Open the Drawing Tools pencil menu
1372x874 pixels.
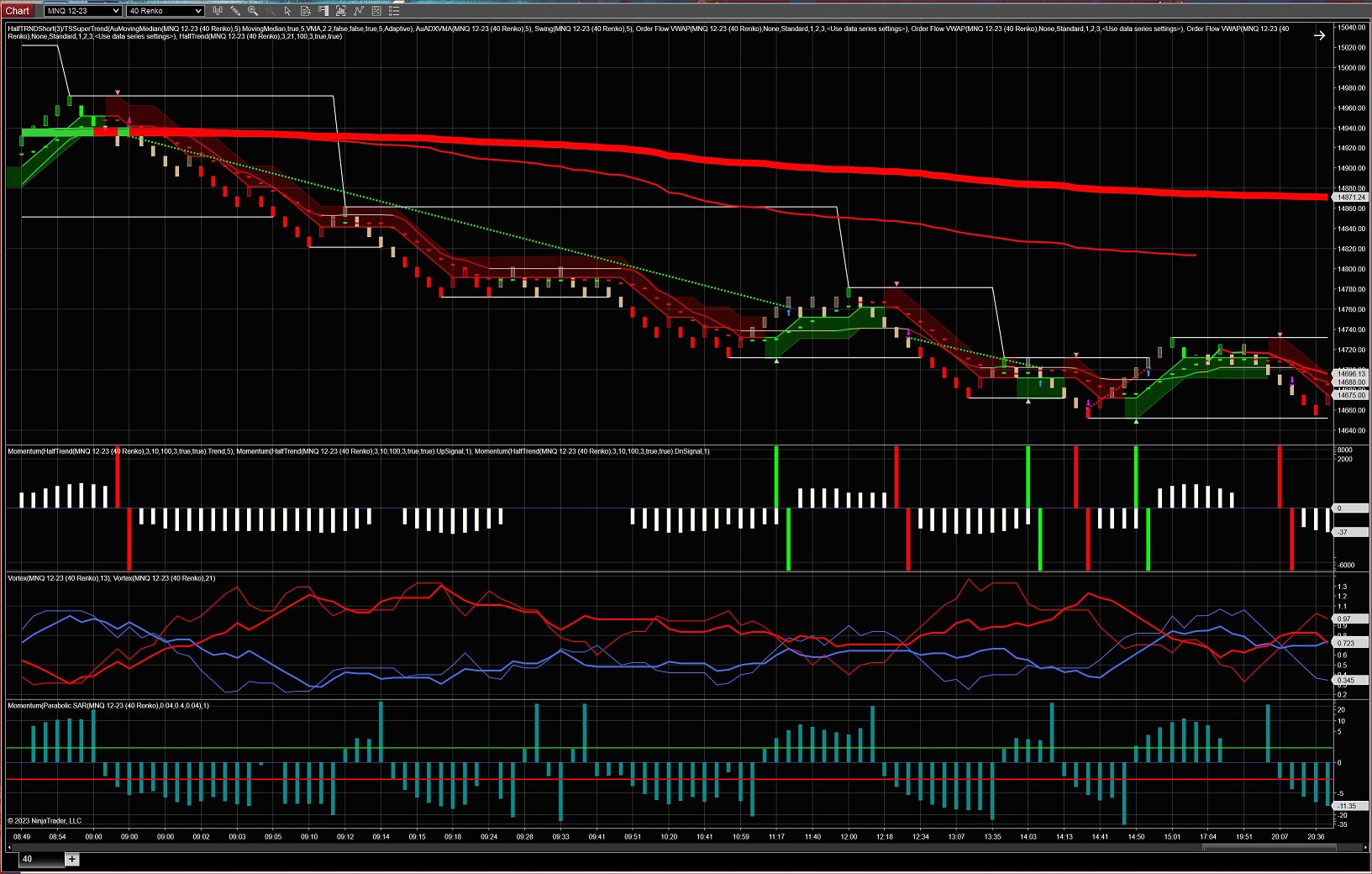(x=235, y=11)
